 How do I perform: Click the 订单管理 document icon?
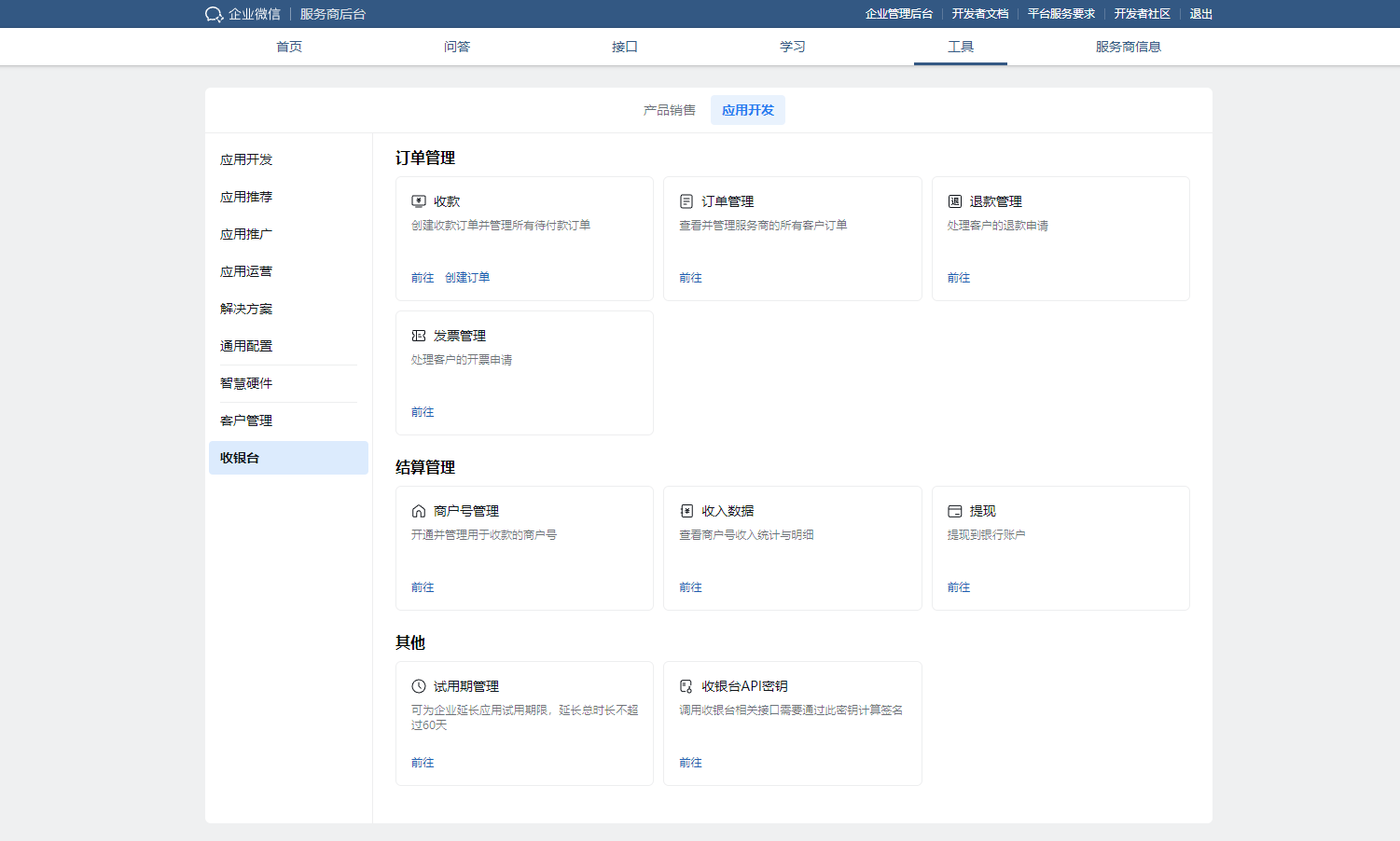686,201
